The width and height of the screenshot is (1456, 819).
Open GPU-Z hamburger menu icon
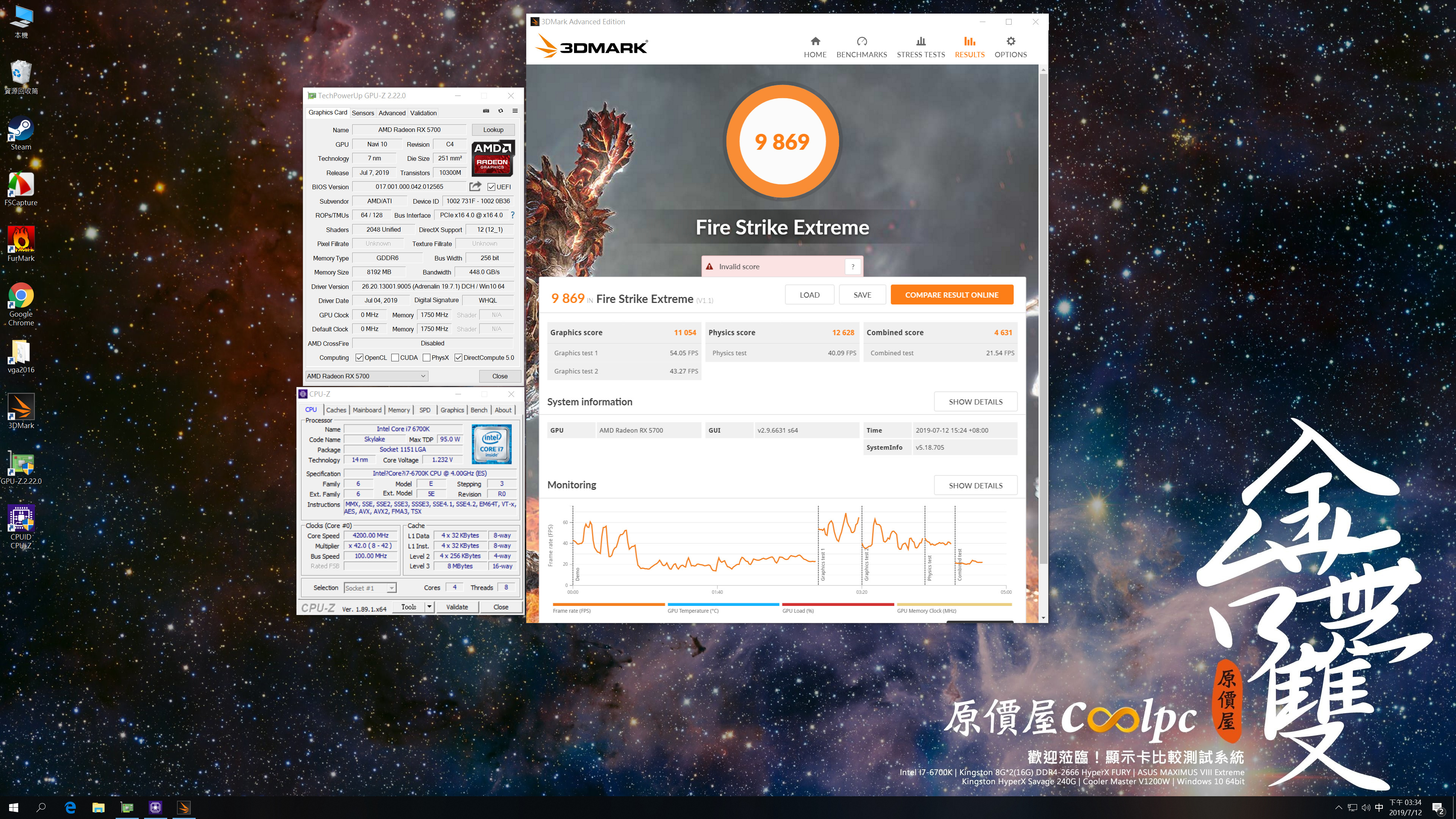pyautogui.click(x=515, y=111)
